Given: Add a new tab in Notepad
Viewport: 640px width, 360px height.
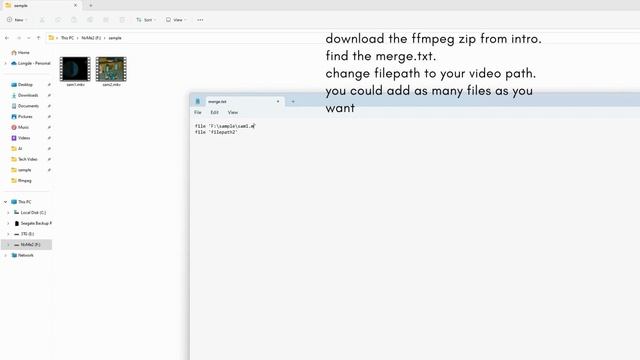Looking at the screenshot, I should (x=293, y=101).
